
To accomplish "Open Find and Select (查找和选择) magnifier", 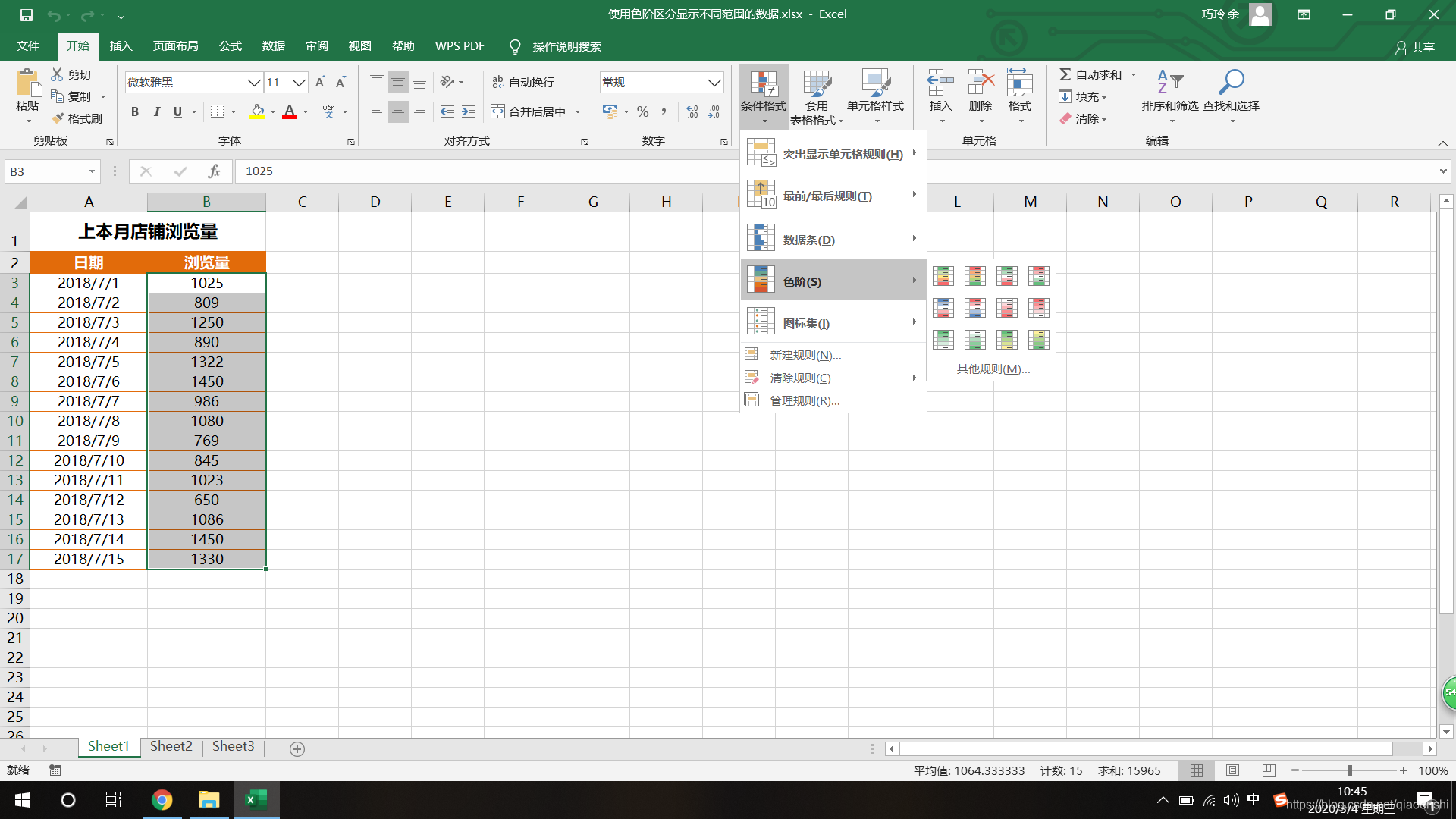I will [1231, 82].
